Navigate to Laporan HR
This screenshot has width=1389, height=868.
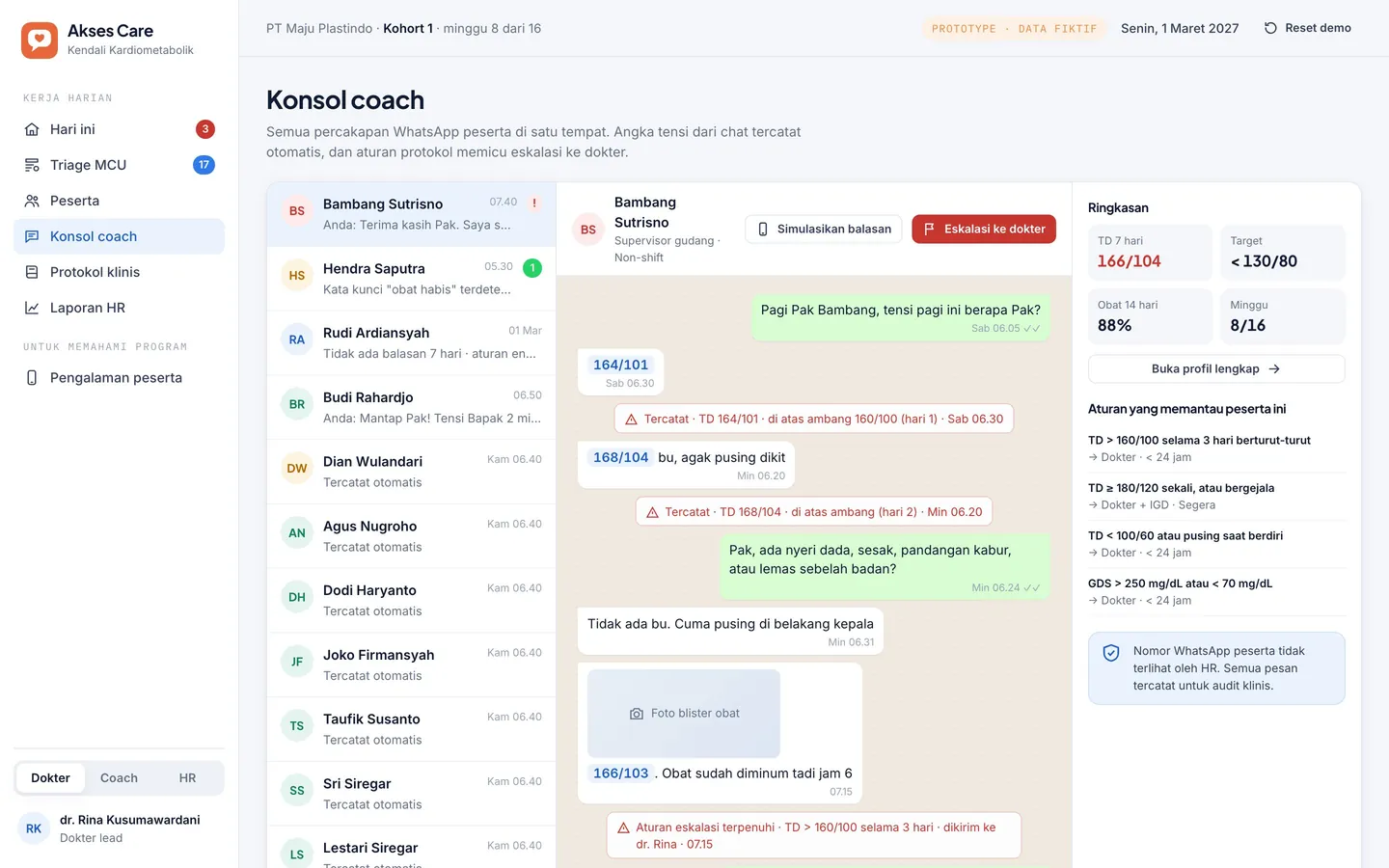point(119,308)
